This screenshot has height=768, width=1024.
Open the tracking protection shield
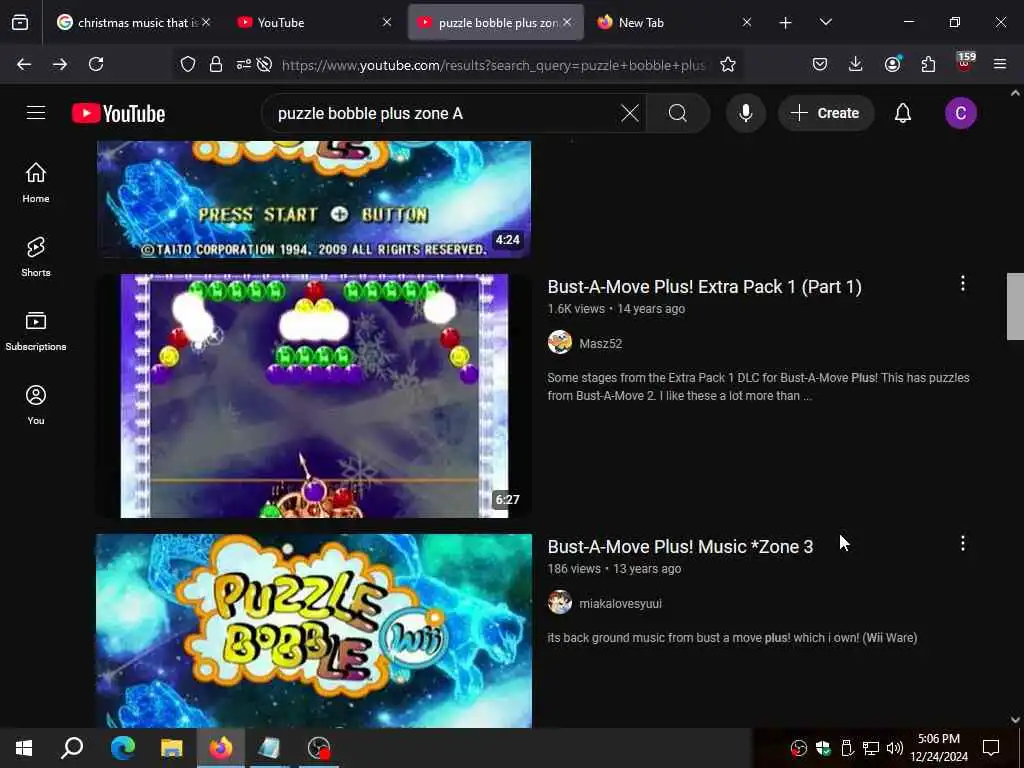[188, 64]
